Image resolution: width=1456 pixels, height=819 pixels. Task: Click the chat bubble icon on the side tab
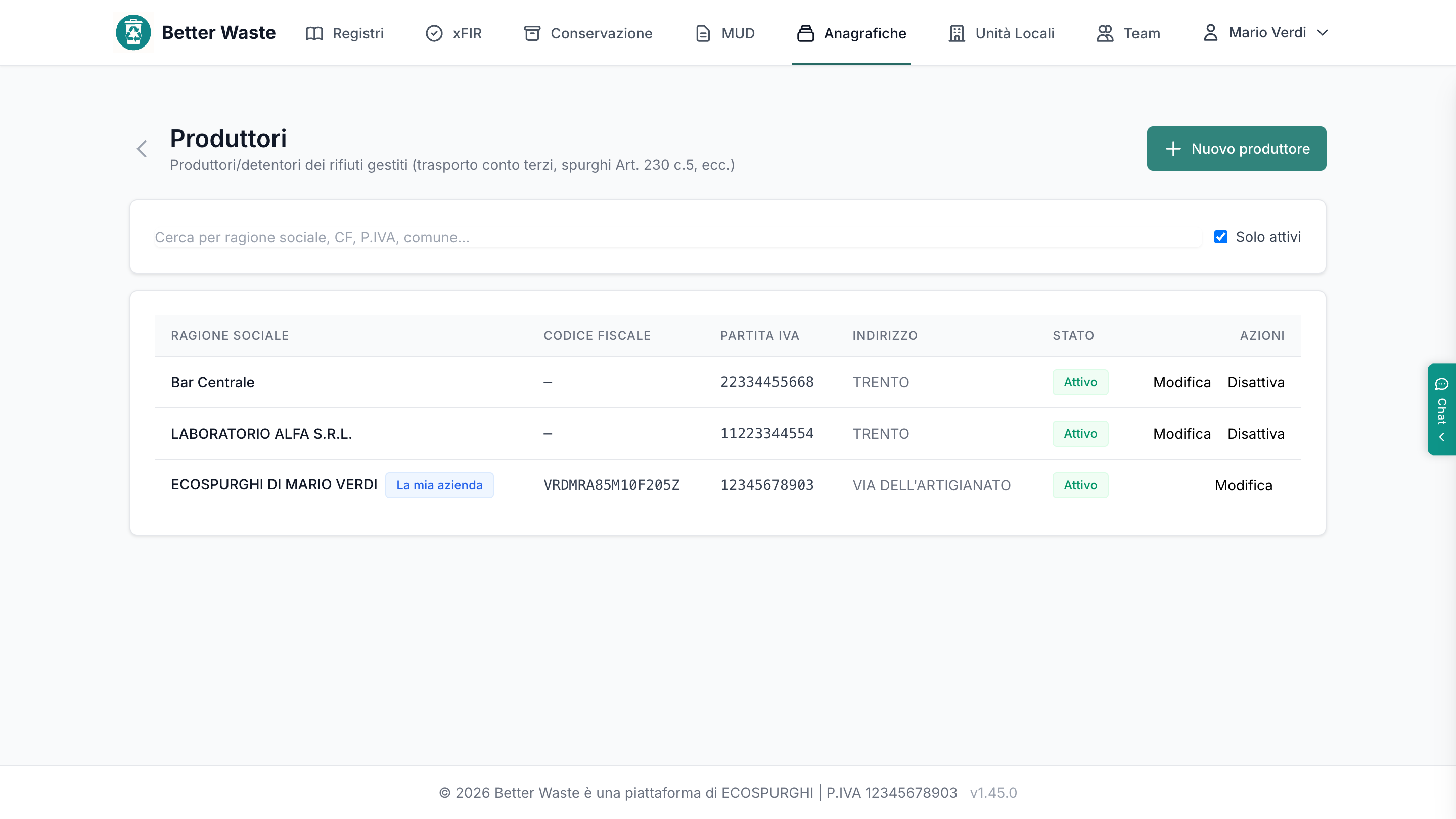1441,384
